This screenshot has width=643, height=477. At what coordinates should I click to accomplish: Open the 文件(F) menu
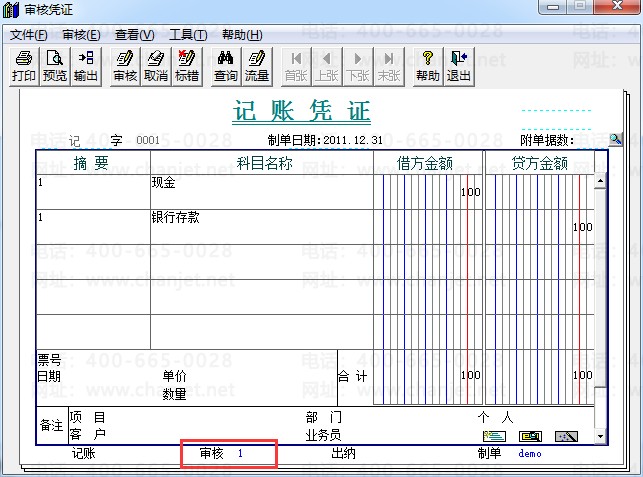28,34
